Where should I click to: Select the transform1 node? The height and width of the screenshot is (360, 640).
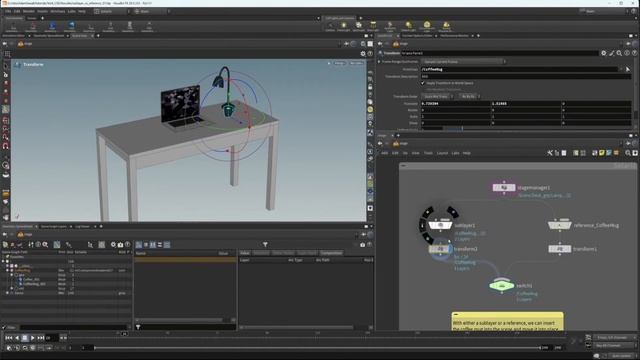[560, 249]
